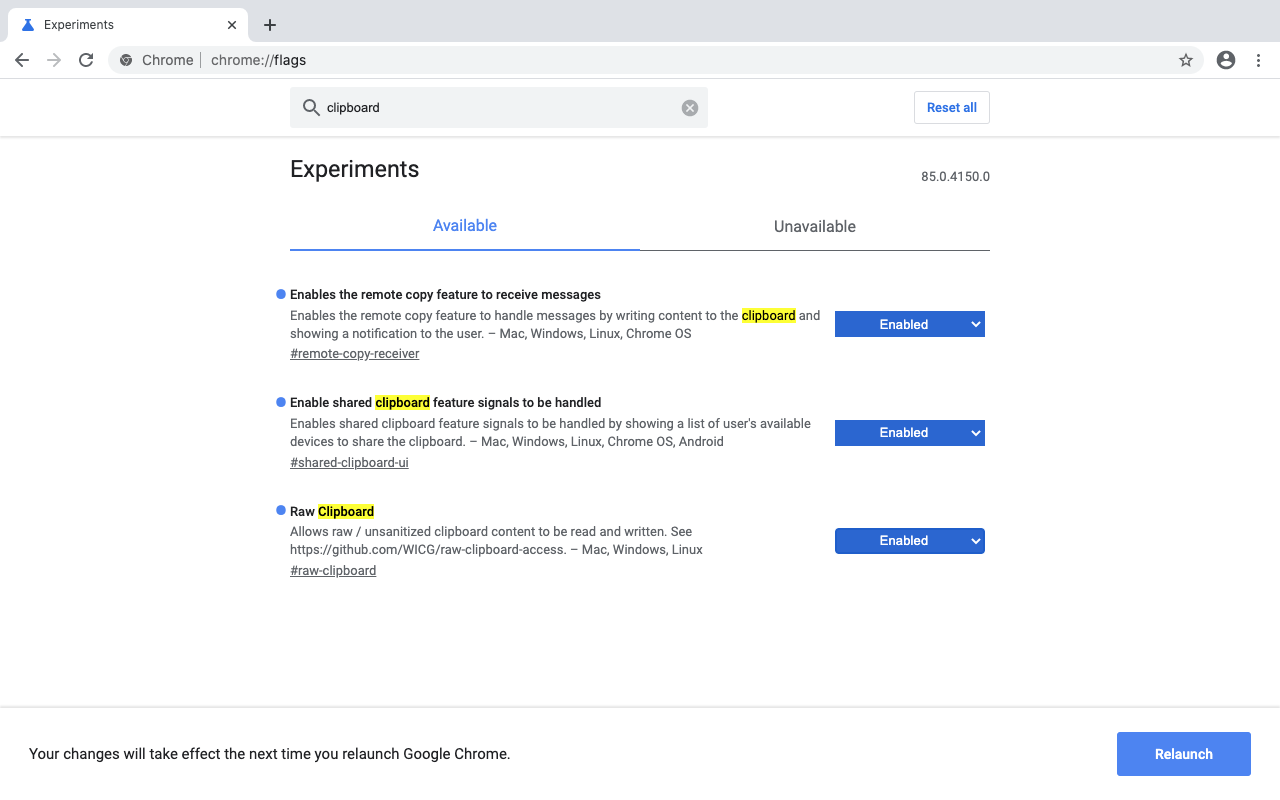Reload the flags page
This screenshot has width=1280, height=800.
pos(86,60)
